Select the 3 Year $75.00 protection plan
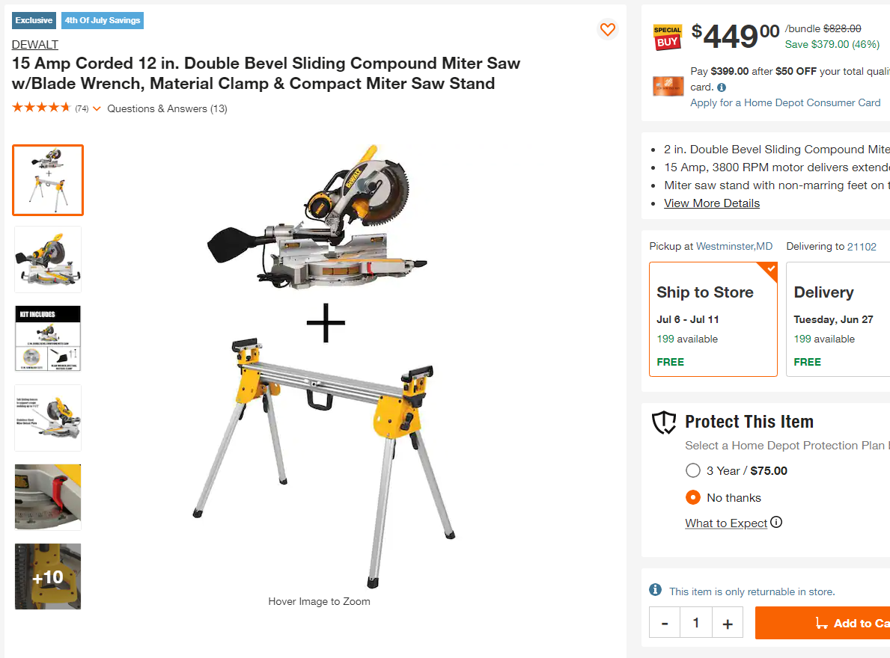Viewport: 890px width, 658px height. (x=693, y=470)
